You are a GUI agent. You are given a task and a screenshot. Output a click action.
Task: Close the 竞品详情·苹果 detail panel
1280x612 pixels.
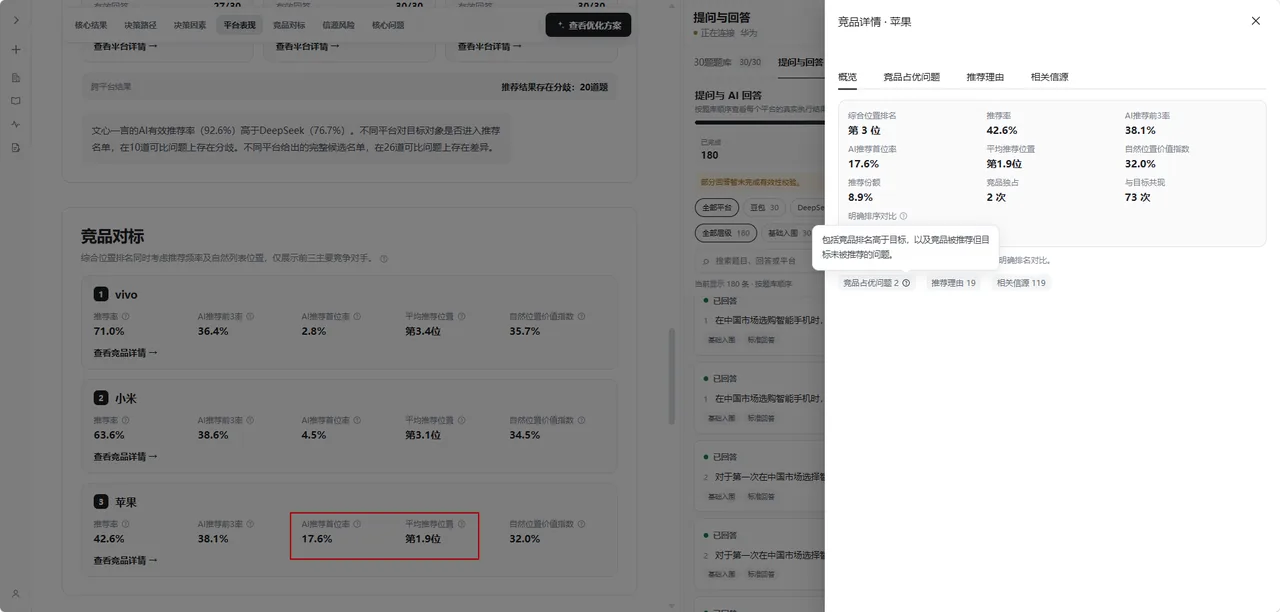[x=1256, y=21]
